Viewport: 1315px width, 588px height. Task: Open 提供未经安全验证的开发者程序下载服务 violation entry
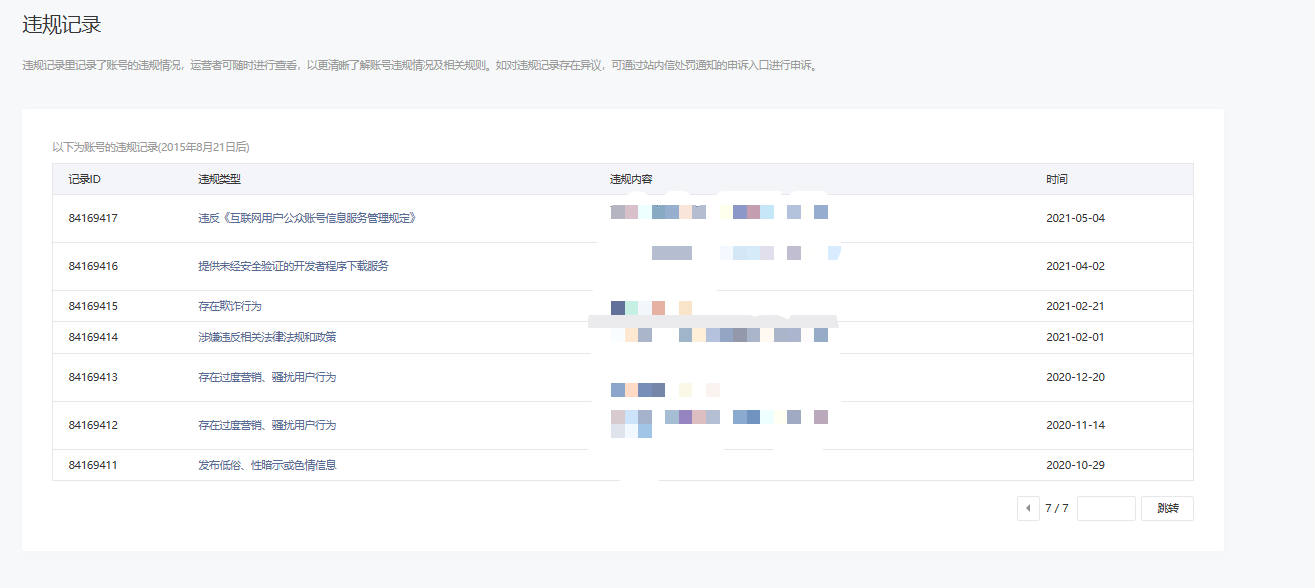click(x=293, y=266)
